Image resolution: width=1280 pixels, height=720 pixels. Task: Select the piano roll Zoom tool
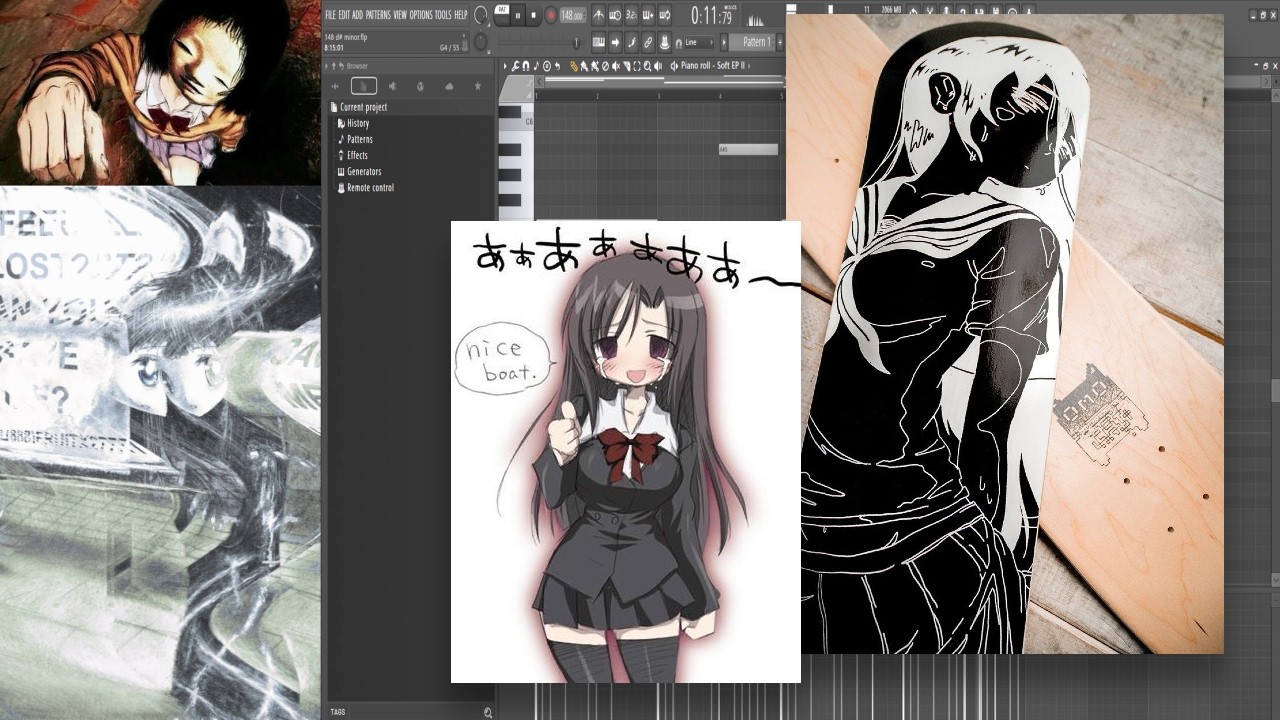tap(647, 66)
